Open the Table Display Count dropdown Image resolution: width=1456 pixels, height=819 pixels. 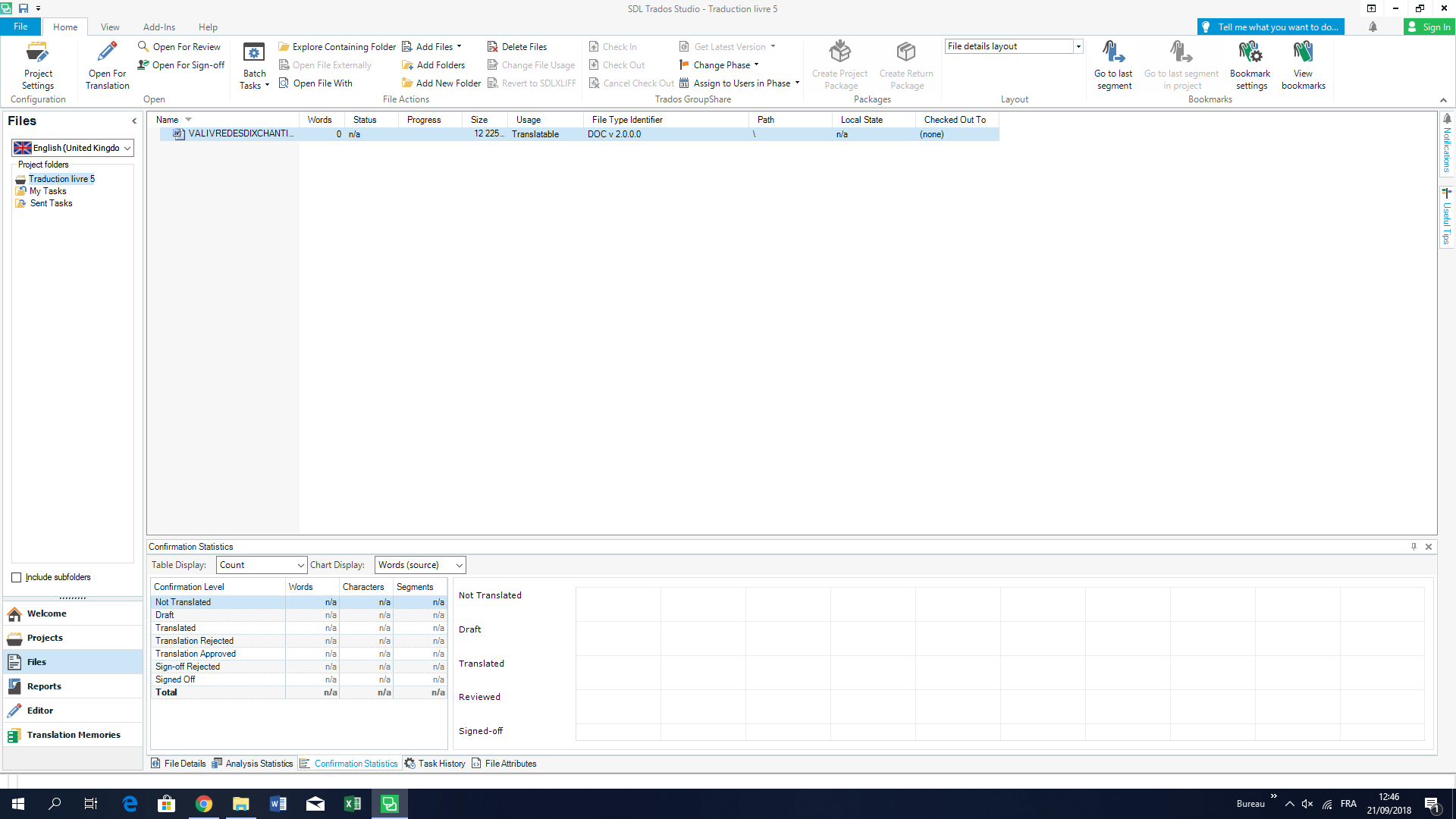300,565
